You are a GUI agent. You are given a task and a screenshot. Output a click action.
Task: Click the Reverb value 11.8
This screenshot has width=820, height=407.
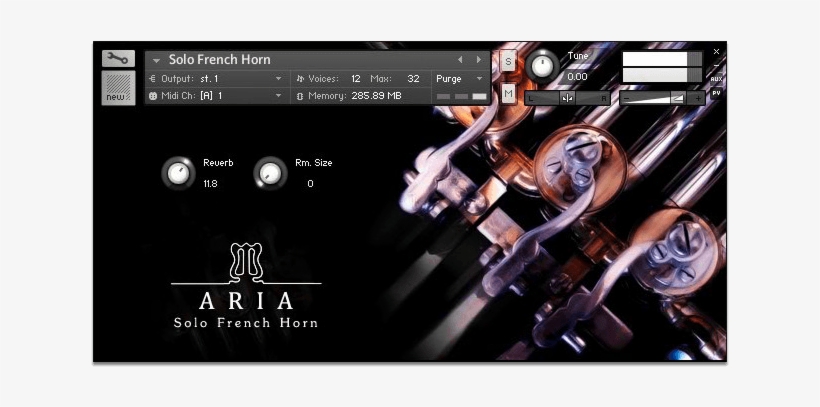pyautogui.click(x=210, y=184)
